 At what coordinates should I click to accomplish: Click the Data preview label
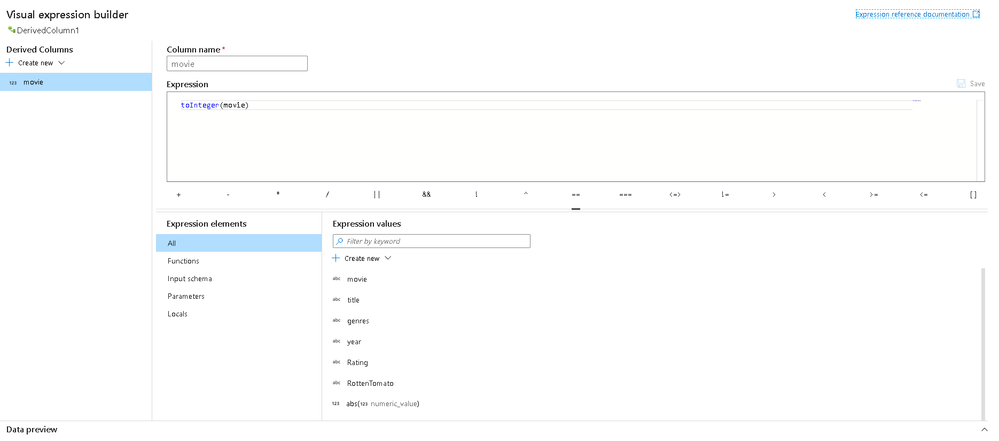point(32,430)
